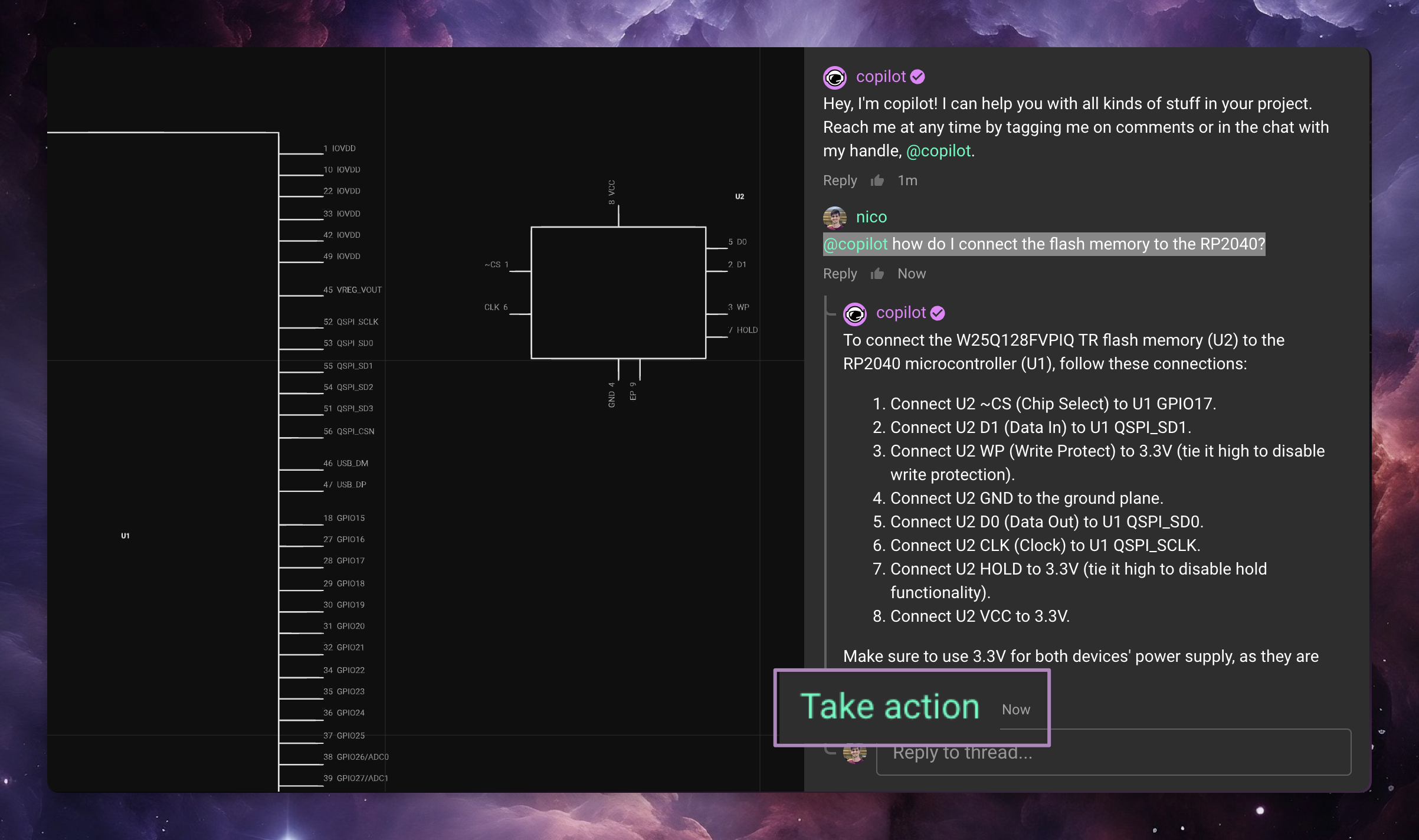Viewport: 1419px width, 840px height.
Task: Click the copilot avatar beside the intro message
Action: click(834, 77)
